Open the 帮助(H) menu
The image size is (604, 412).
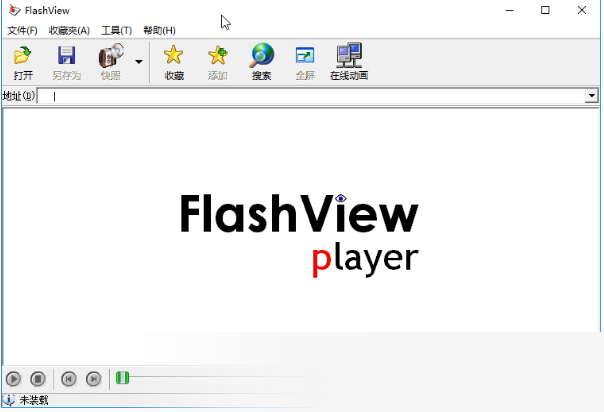coord(159,30)
